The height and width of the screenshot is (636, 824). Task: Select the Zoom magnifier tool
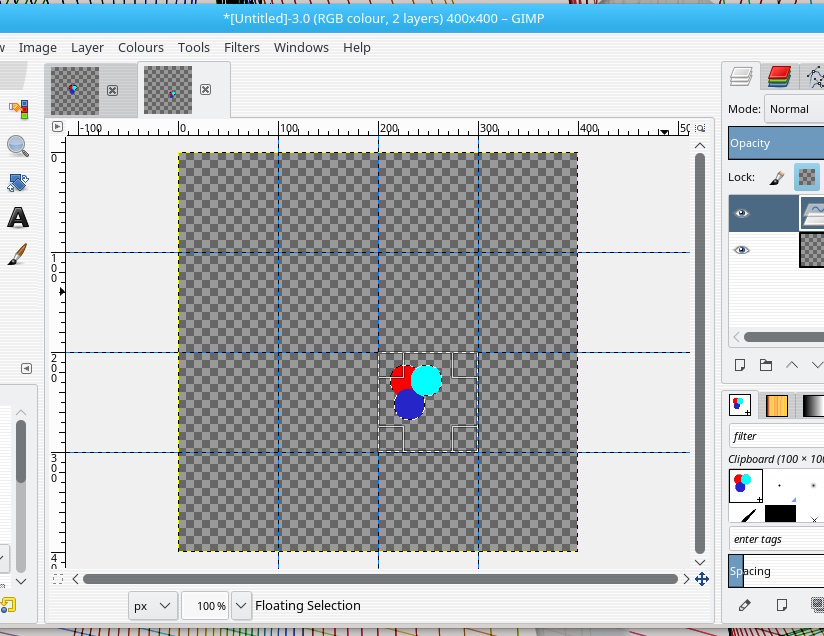click(17, 146)
